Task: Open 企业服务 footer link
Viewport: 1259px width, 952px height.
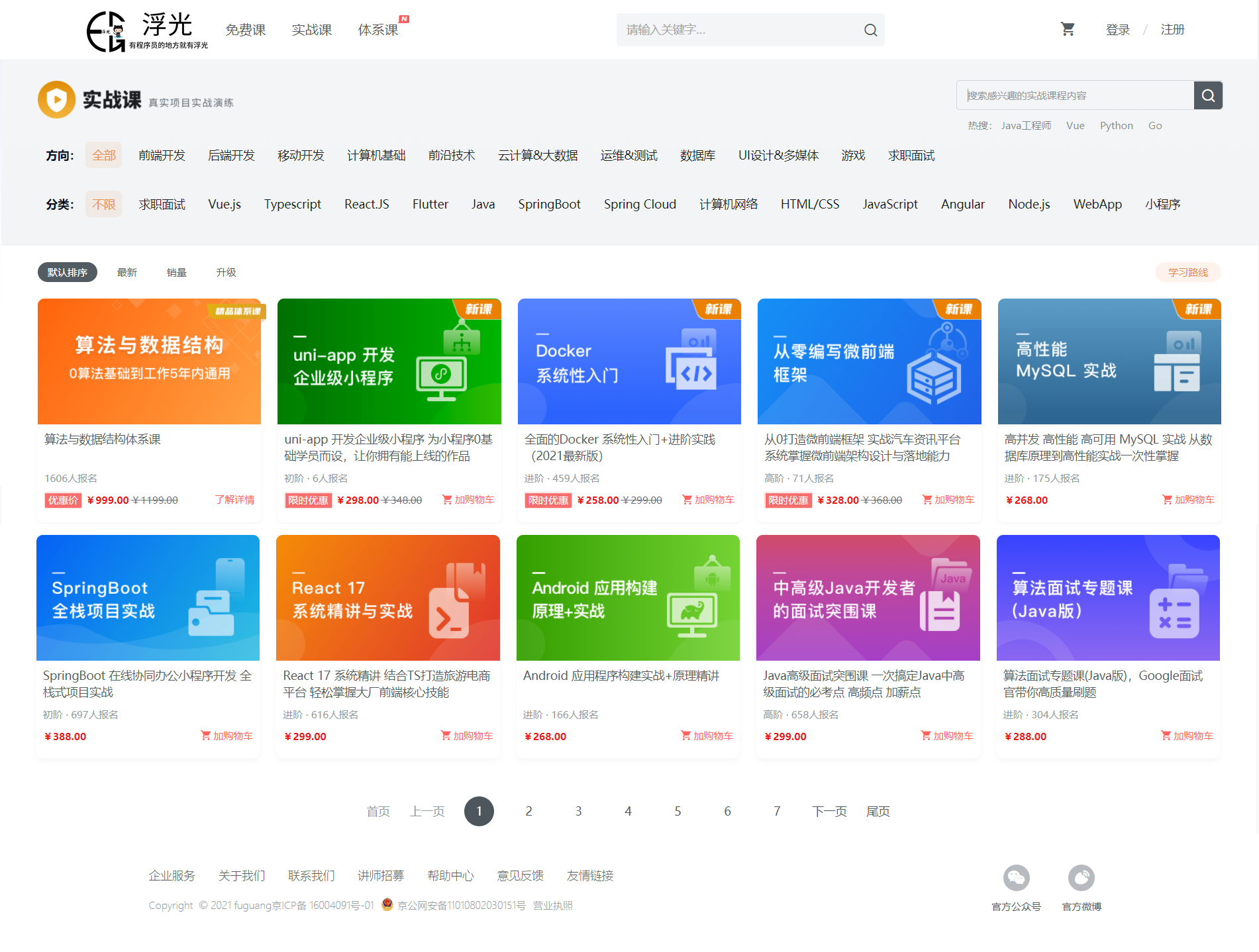Action: tap(172, 875)
